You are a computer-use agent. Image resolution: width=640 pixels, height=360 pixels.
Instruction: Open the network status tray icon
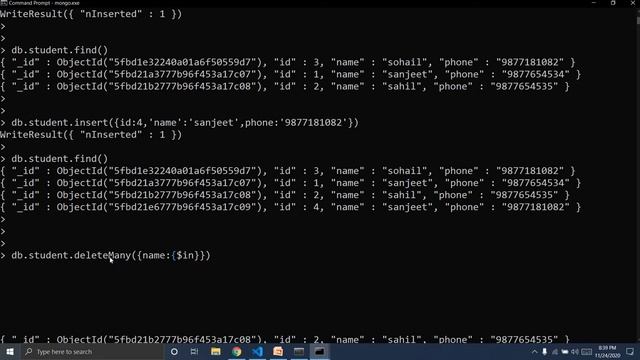coord(555,351)
